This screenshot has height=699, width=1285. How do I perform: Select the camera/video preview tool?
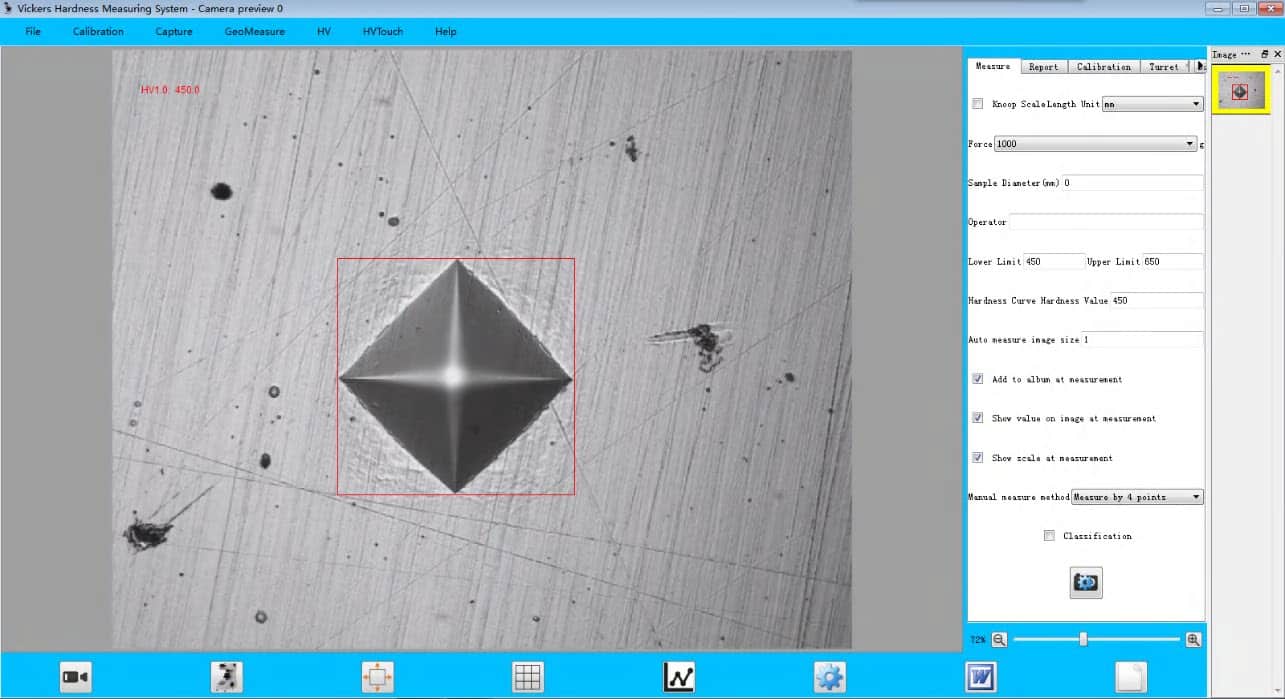coord(75,676)
